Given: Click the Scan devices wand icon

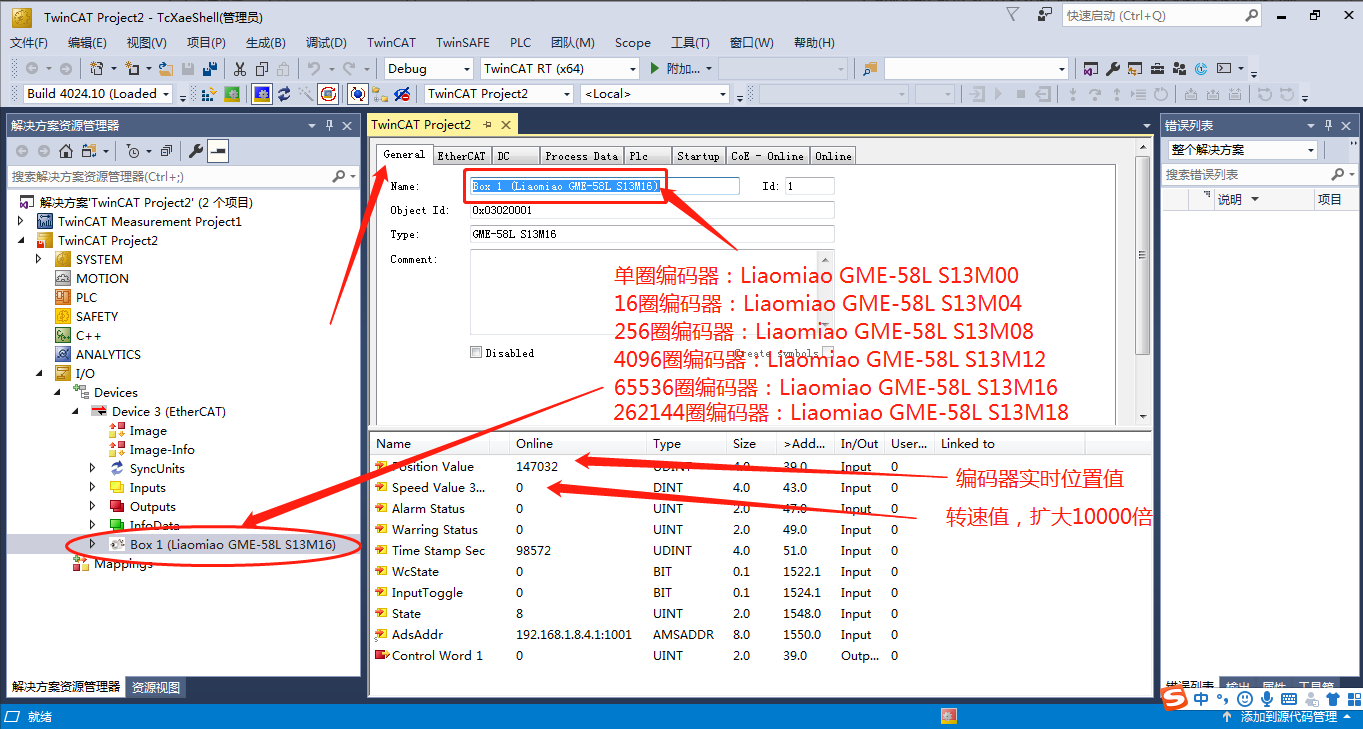Looking at the screenshot, I should click(x=306, y=94).
